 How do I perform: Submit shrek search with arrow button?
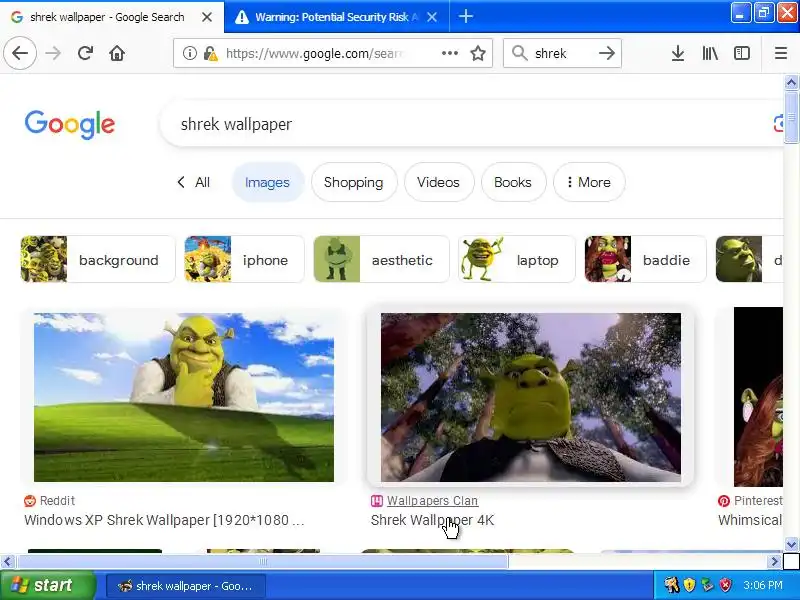tap(606, 53)
